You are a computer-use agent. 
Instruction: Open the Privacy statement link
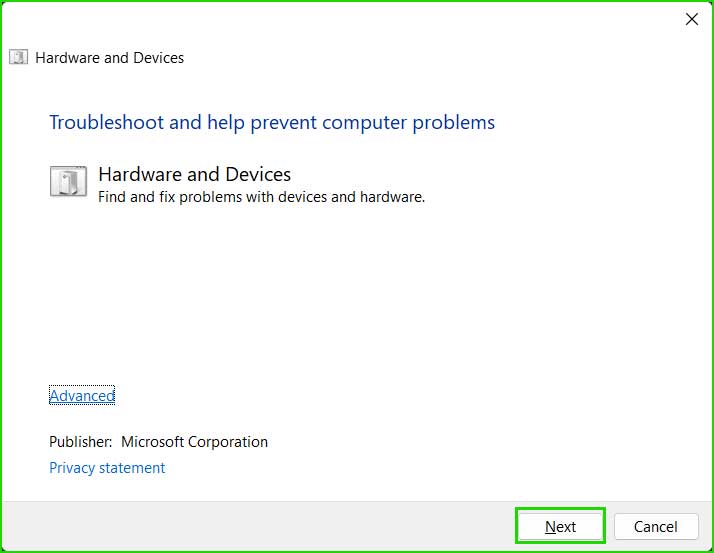click(x=107, y=468)
